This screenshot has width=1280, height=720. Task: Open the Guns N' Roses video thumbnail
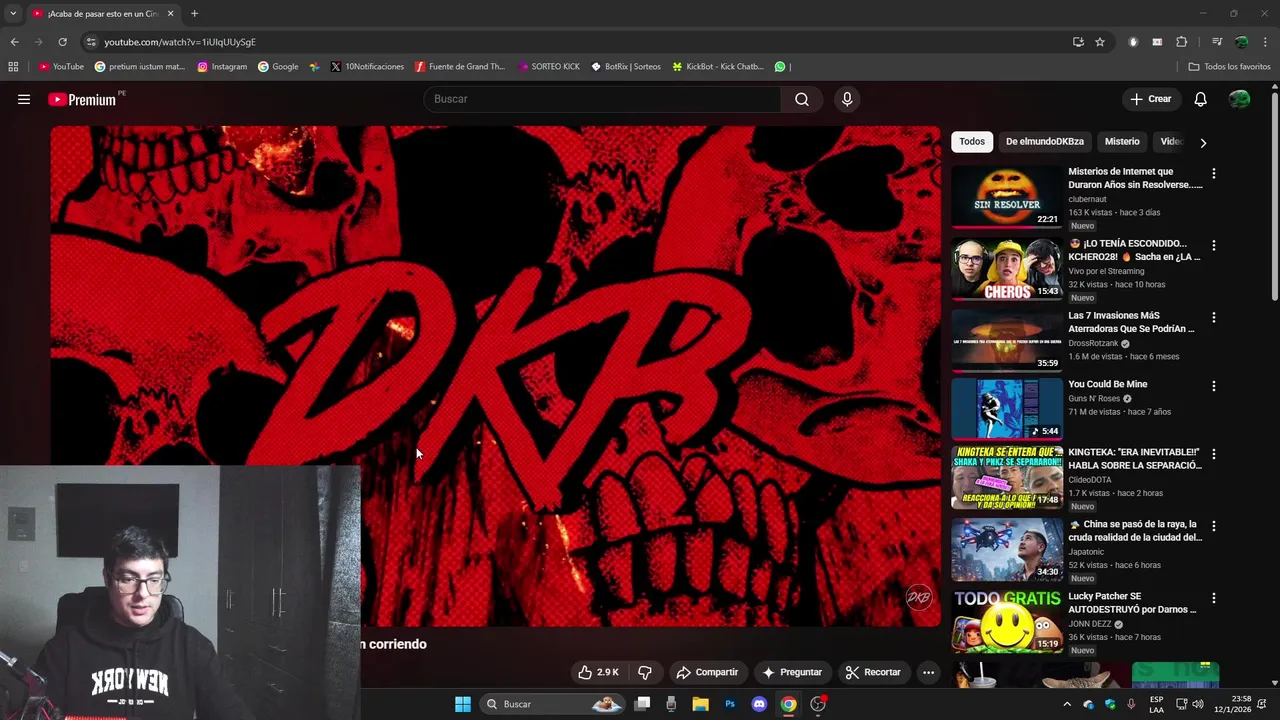pos(1006,409)
